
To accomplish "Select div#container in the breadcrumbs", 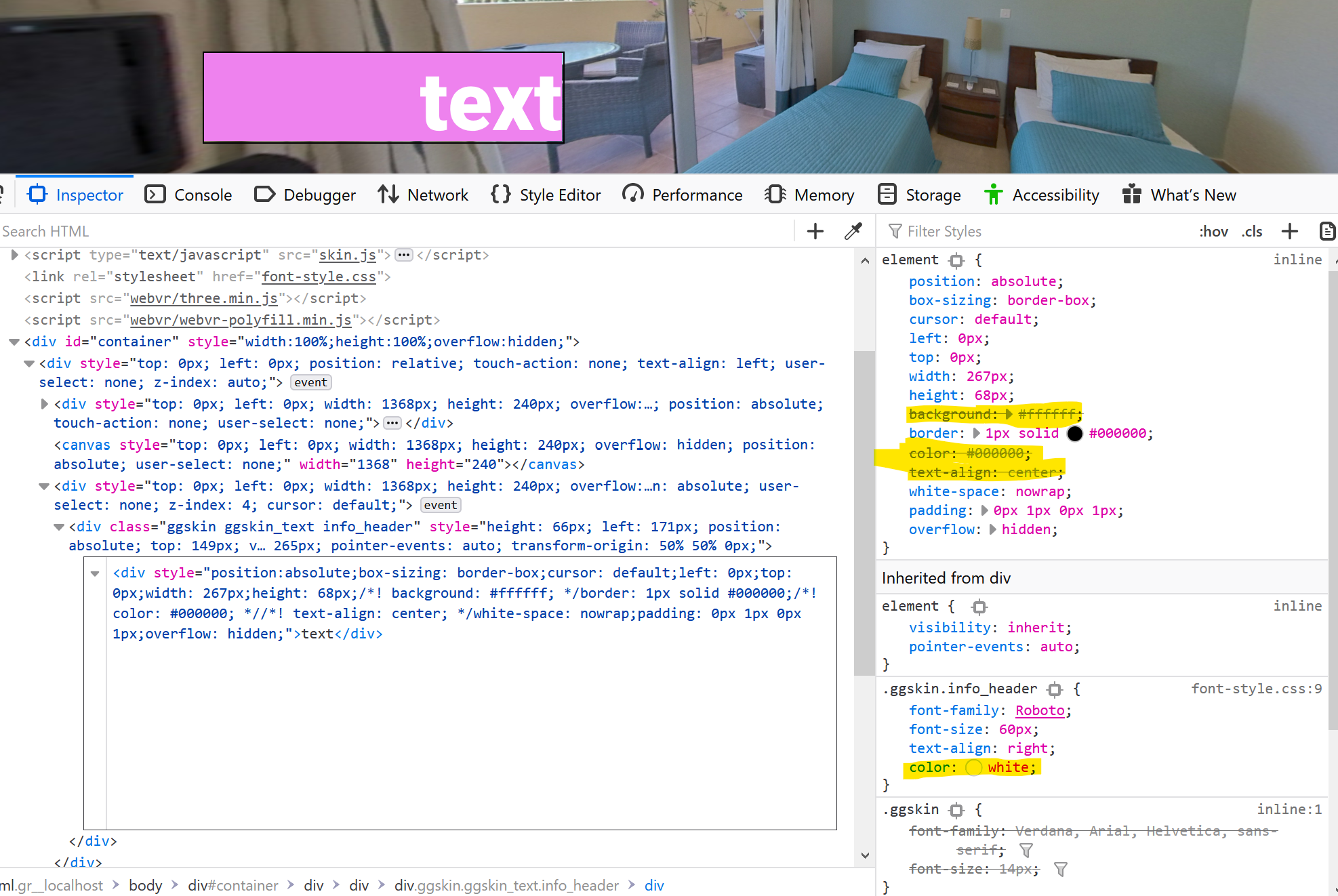I will (x=233, y=885).
